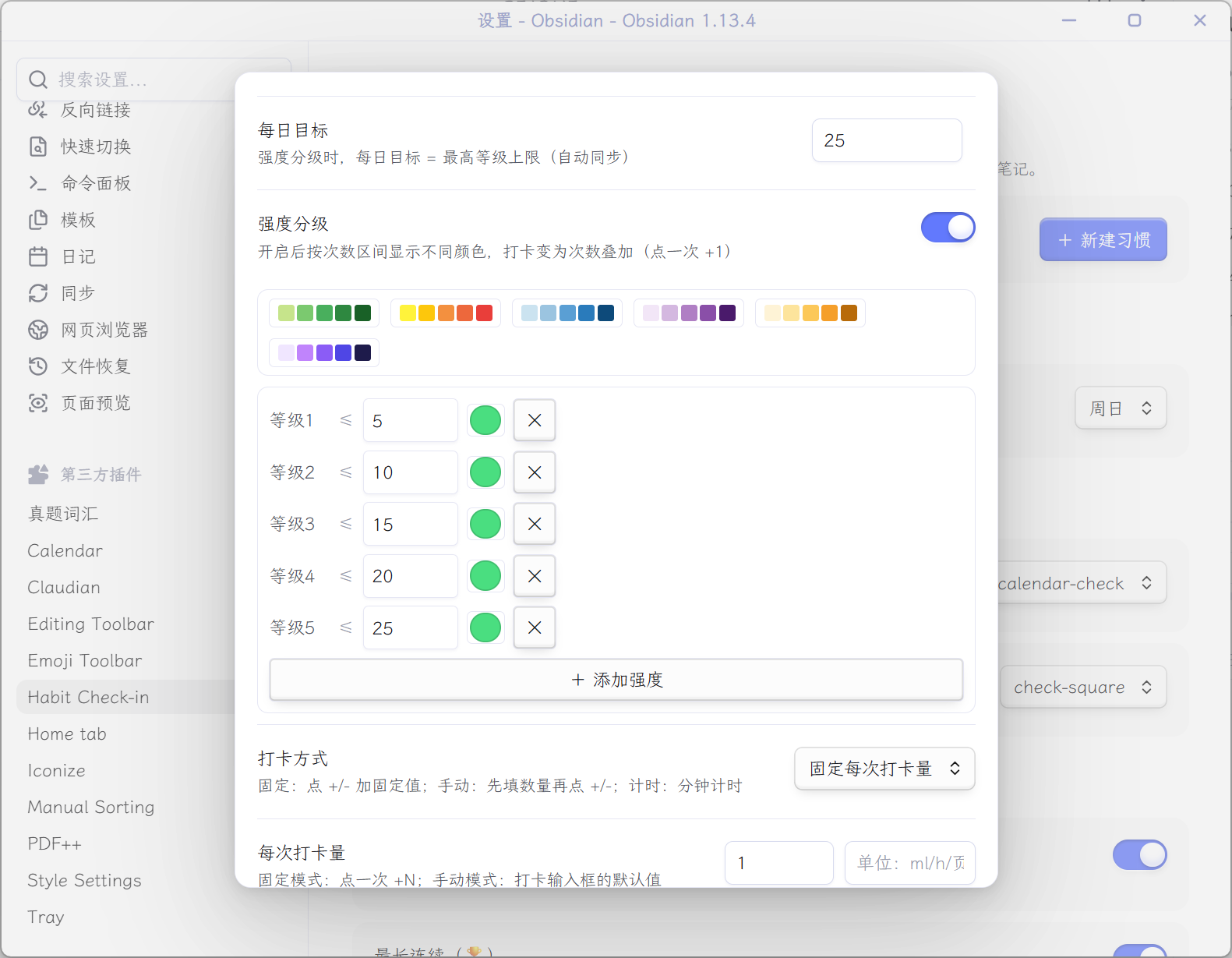Click the unit field (单位: ml/h/页)
The image size is (1232, 958).
910,863
